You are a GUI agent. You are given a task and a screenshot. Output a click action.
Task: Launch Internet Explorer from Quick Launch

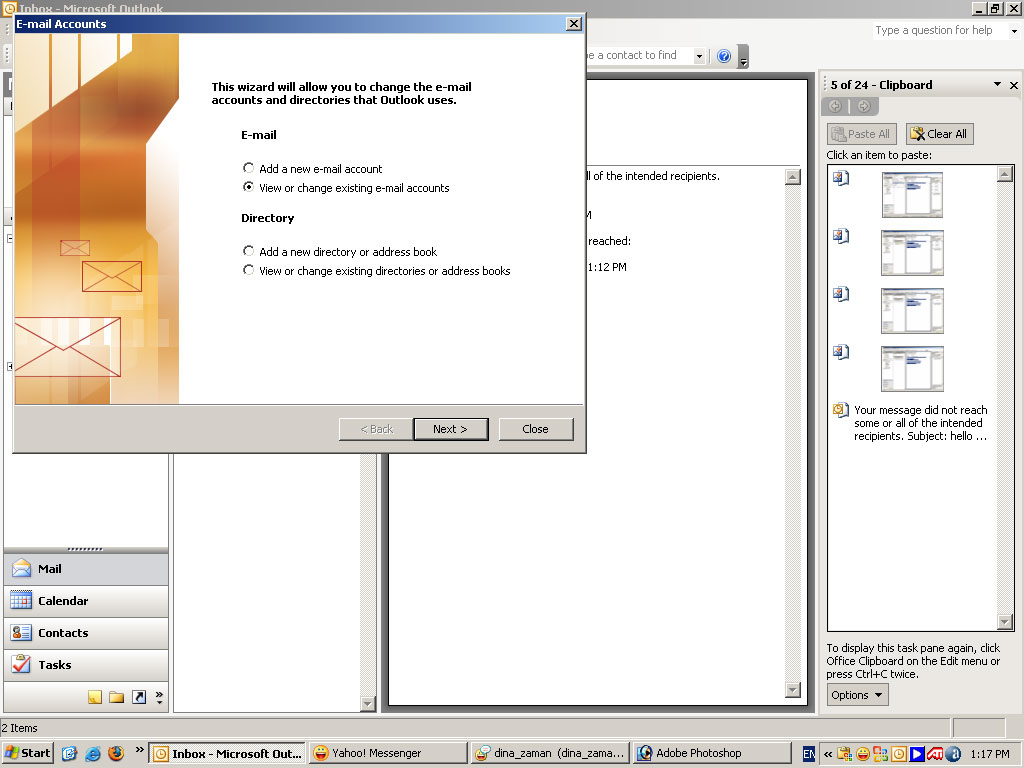coord(93,753)
